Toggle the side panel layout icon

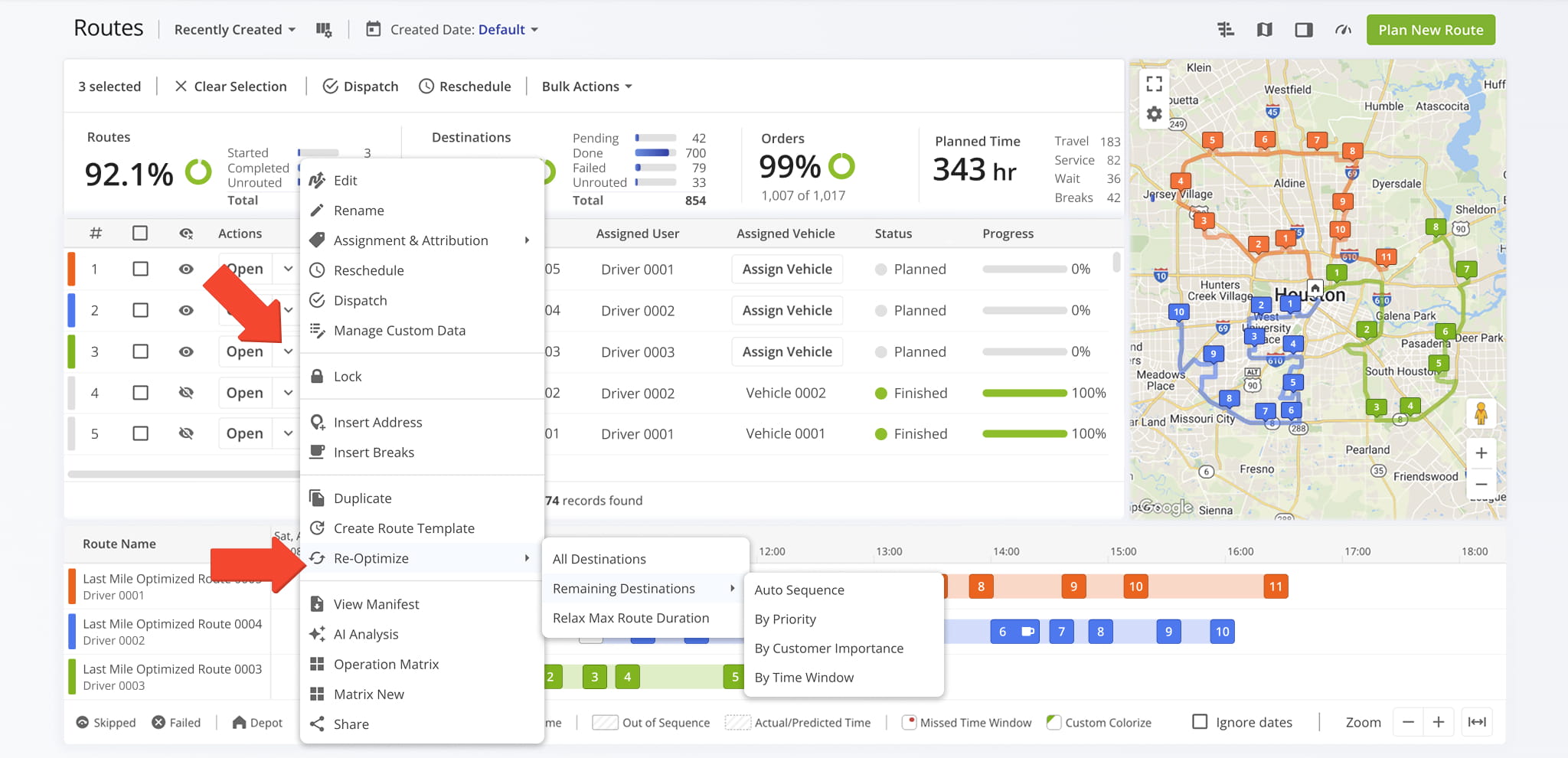(1304, 30)
